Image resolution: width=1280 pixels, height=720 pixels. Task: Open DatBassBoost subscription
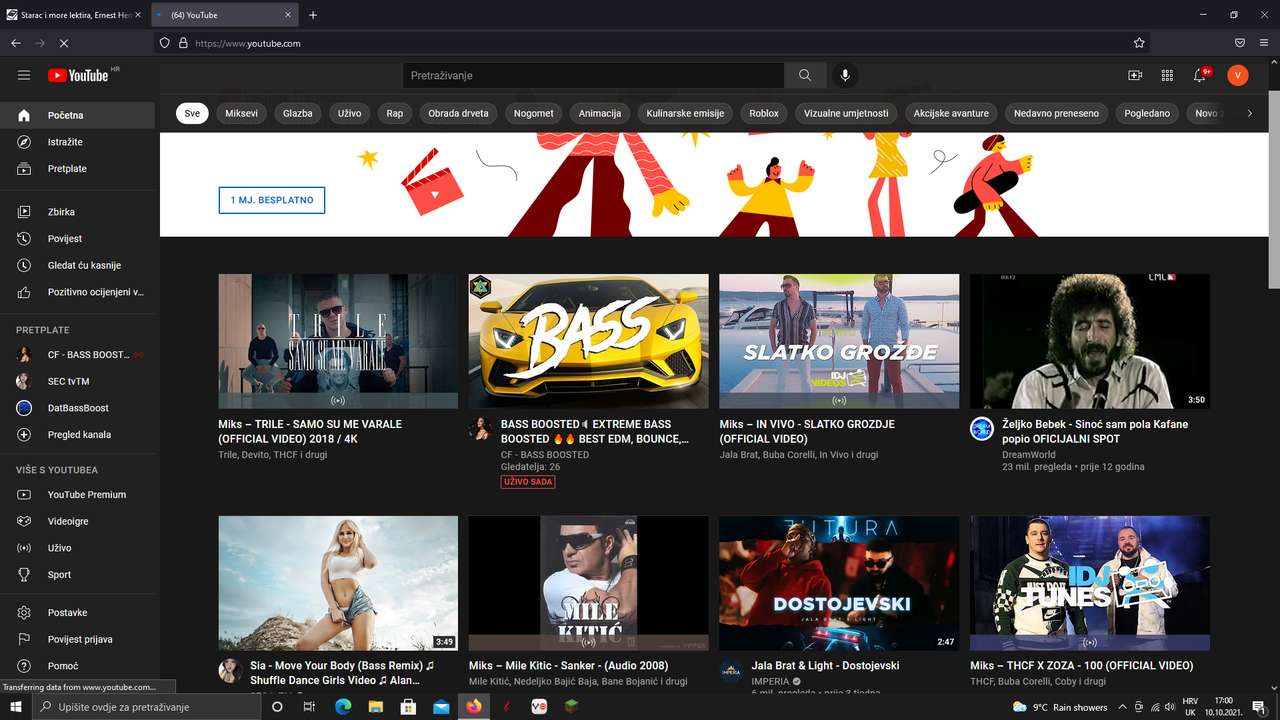pyautogui.click(x=79, y=408)
